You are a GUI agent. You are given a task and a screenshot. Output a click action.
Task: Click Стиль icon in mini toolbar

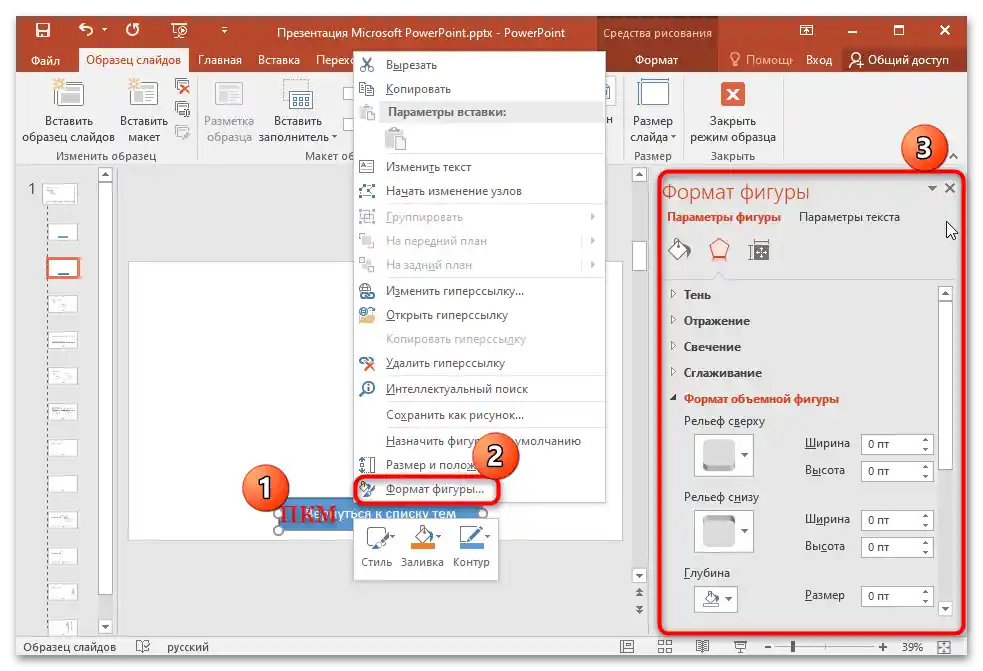[x=377, y=546]
